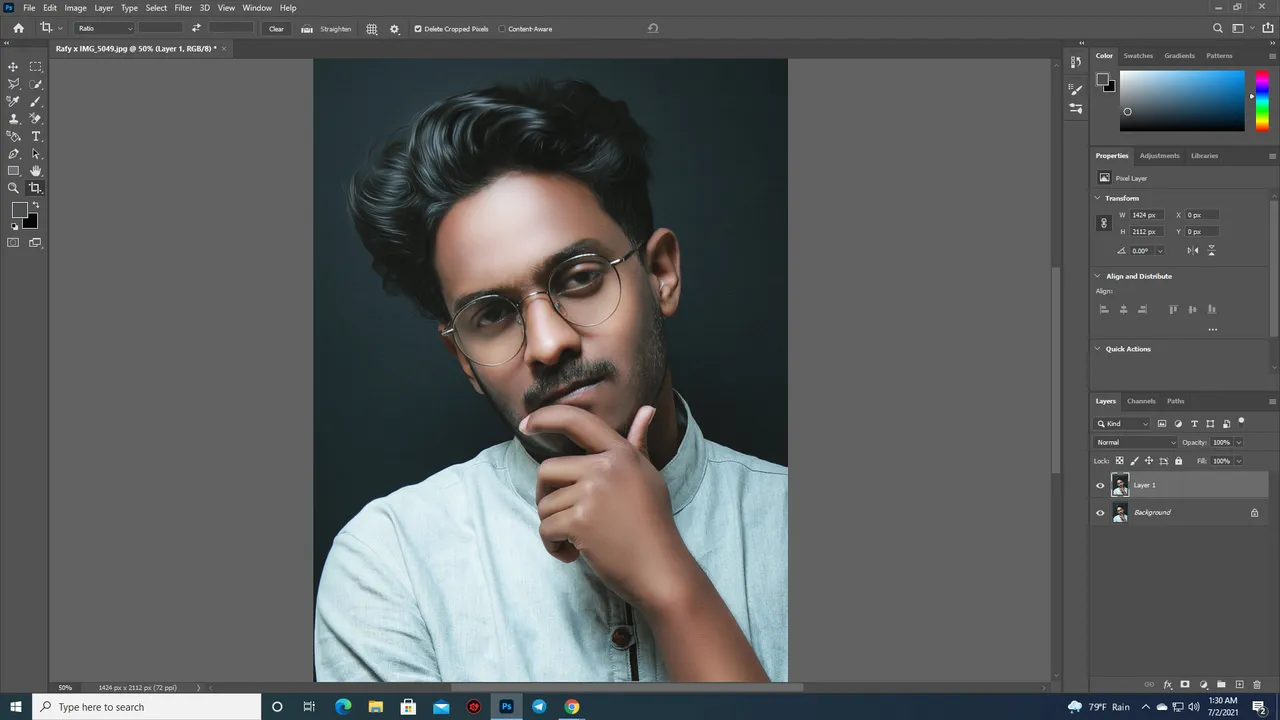
Task: Open the blend mode Normal dropdown
Action: coord(1136,442)
